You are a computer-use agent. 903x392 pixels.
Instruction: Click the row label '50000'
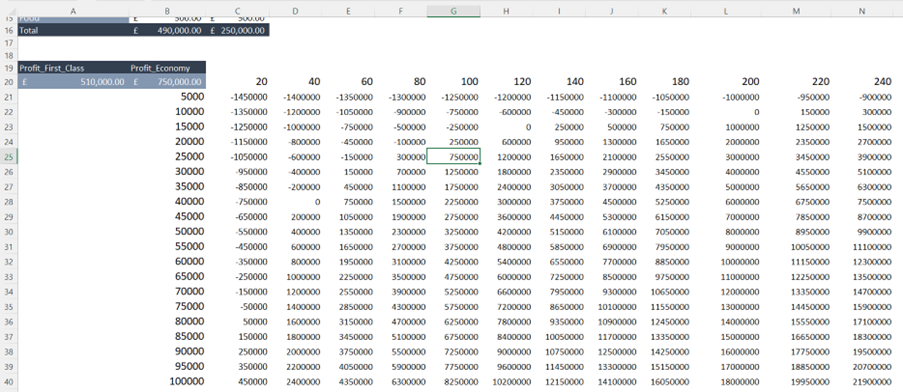(167, 231)
